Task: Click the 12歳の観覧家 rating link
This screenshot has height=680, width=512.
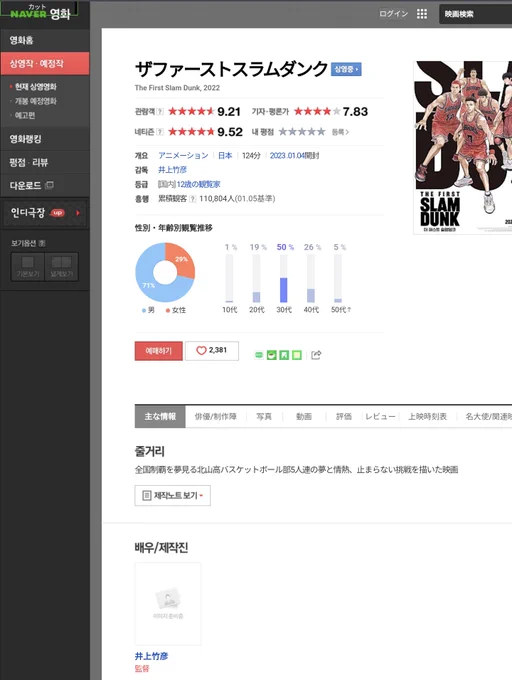Action: (198, 184)
